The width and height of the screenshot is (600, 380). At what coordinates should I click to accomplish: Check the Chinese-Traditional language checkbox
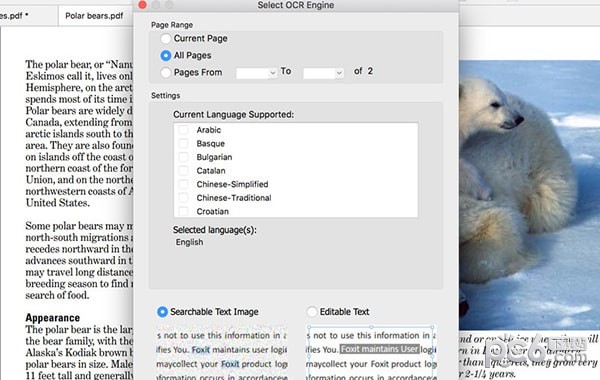[x=184, y=198]
